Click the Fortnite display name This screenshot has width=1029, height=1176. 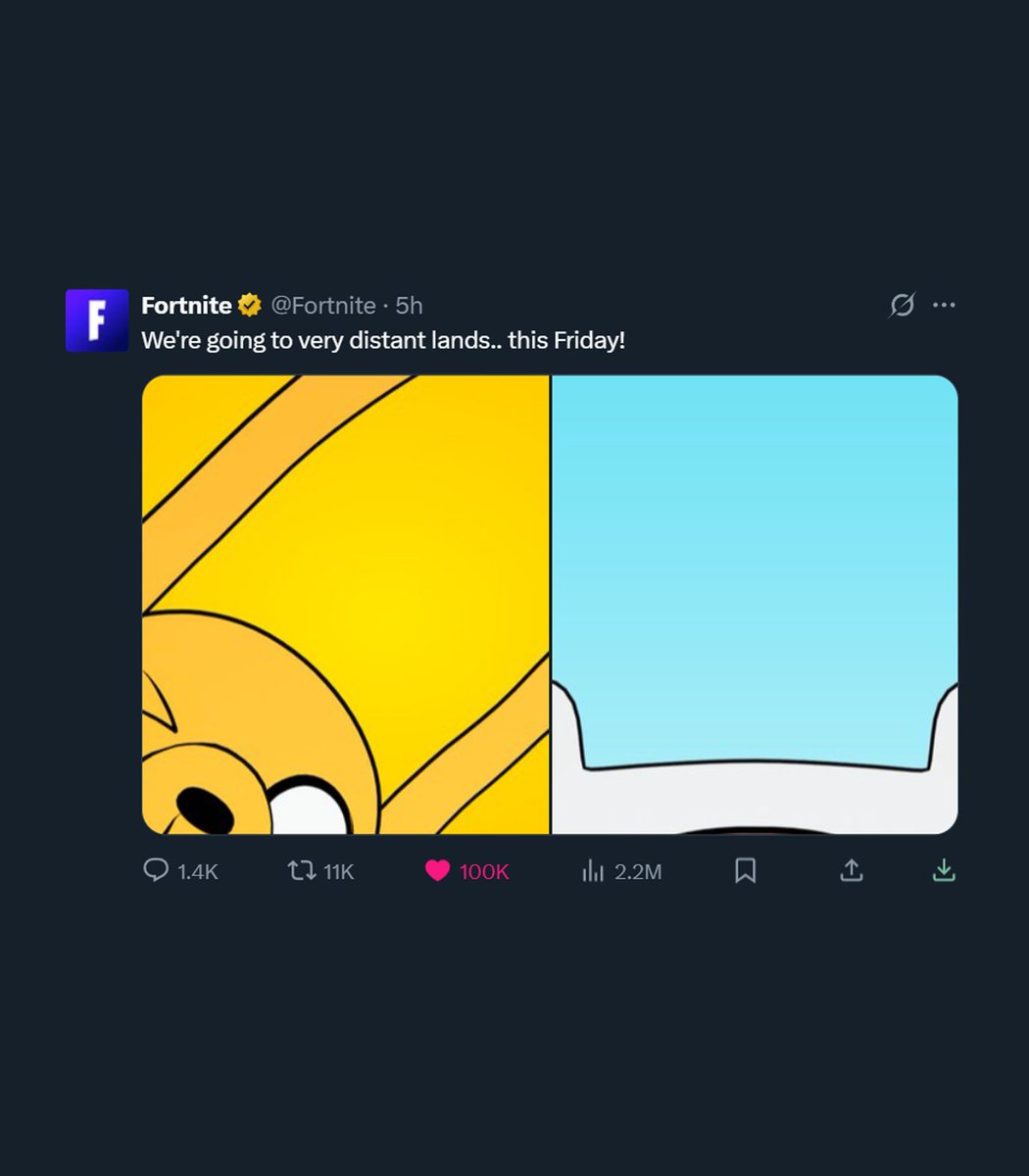tap(186, 306)
